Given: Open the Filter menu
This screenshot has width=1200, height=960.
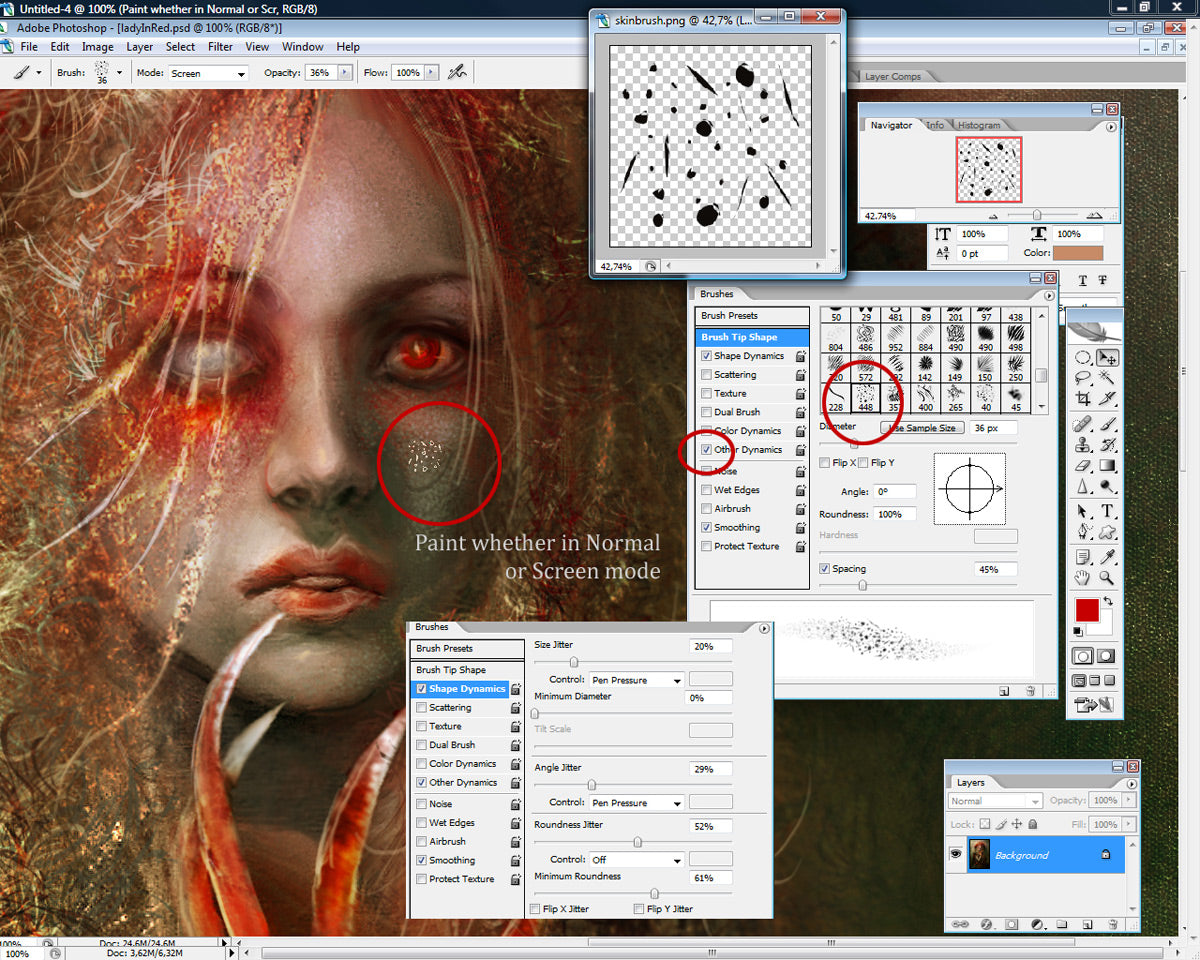Looking at the screenshot, I should [x=220, y=47].
